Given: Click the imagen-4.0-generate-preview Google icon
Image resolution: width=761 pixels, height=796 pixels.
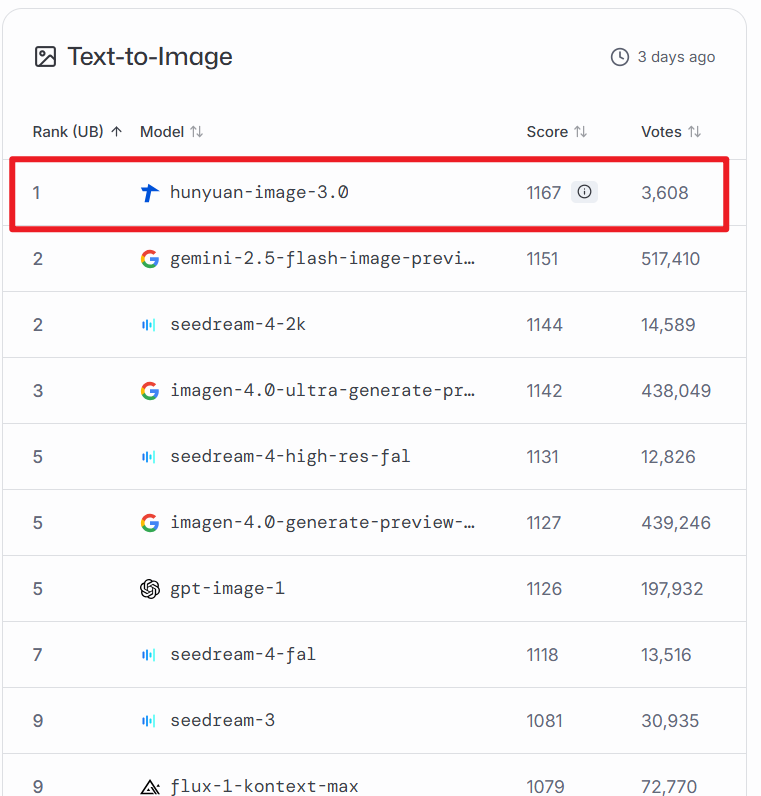Looking at the screenshot, I should [150, 523].
